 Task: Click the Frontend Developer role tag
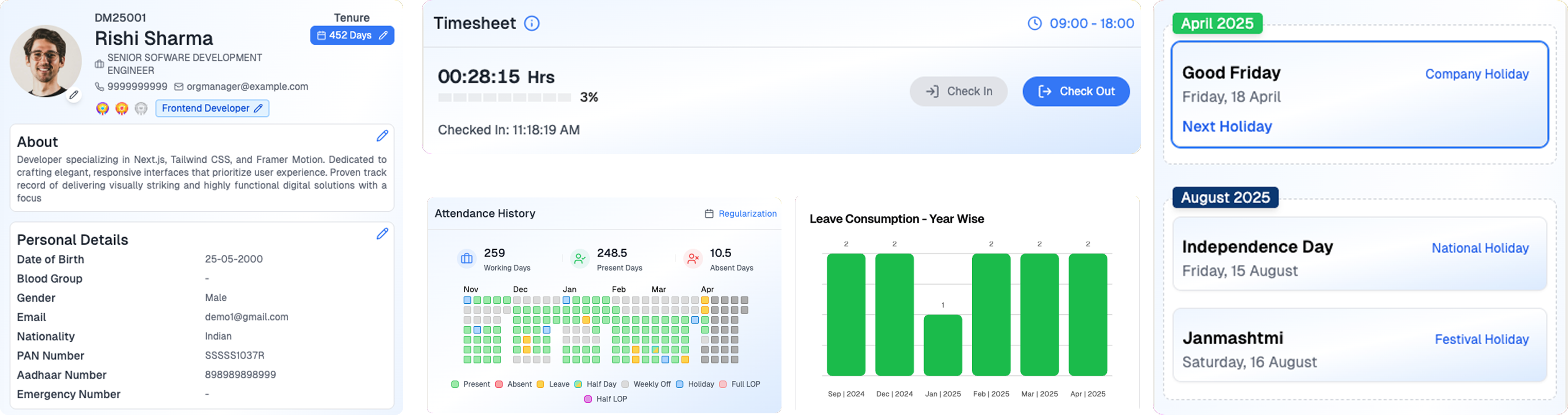[212, 108]
